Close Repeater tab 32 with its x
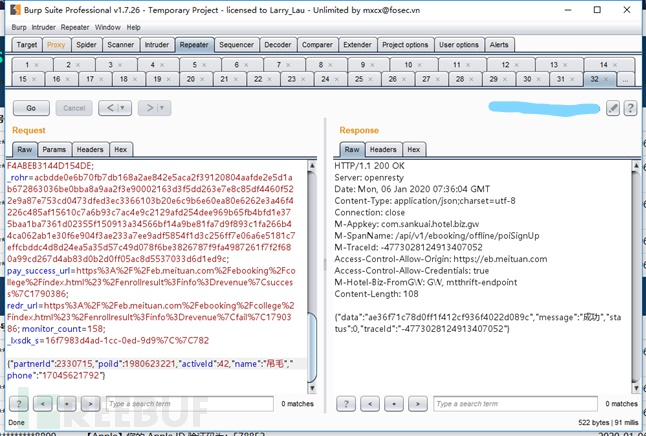 606,79
